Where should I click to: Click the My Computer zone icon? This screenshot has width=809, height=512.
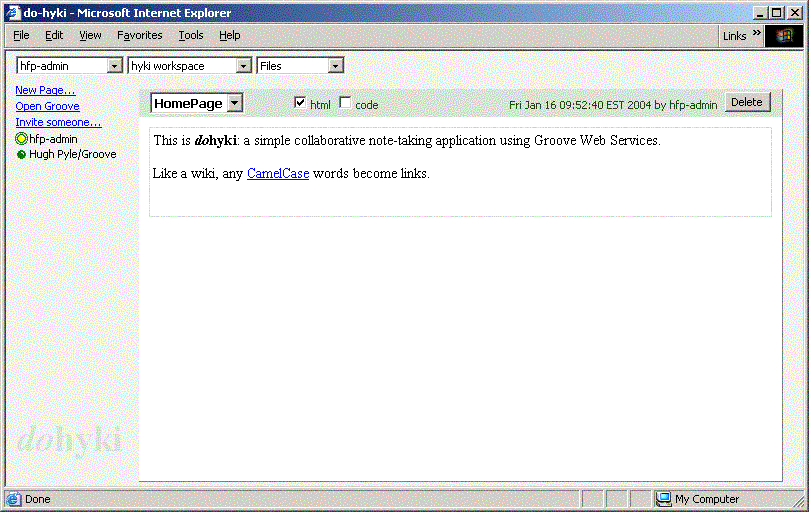click(663, 499)
